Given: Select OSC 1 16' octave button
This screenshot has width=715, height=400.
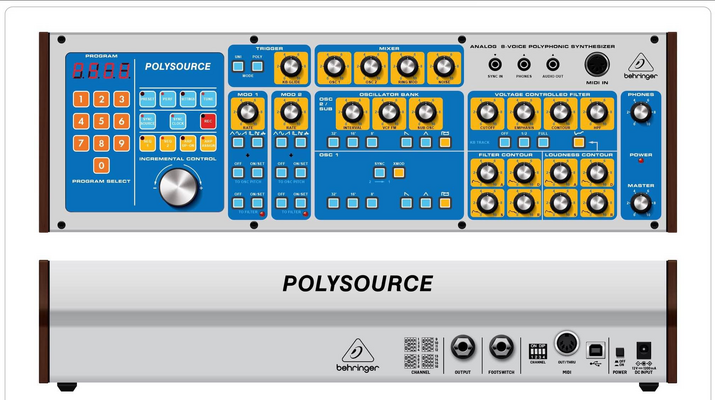Looking at the screenshot, I should click(353, 203).
